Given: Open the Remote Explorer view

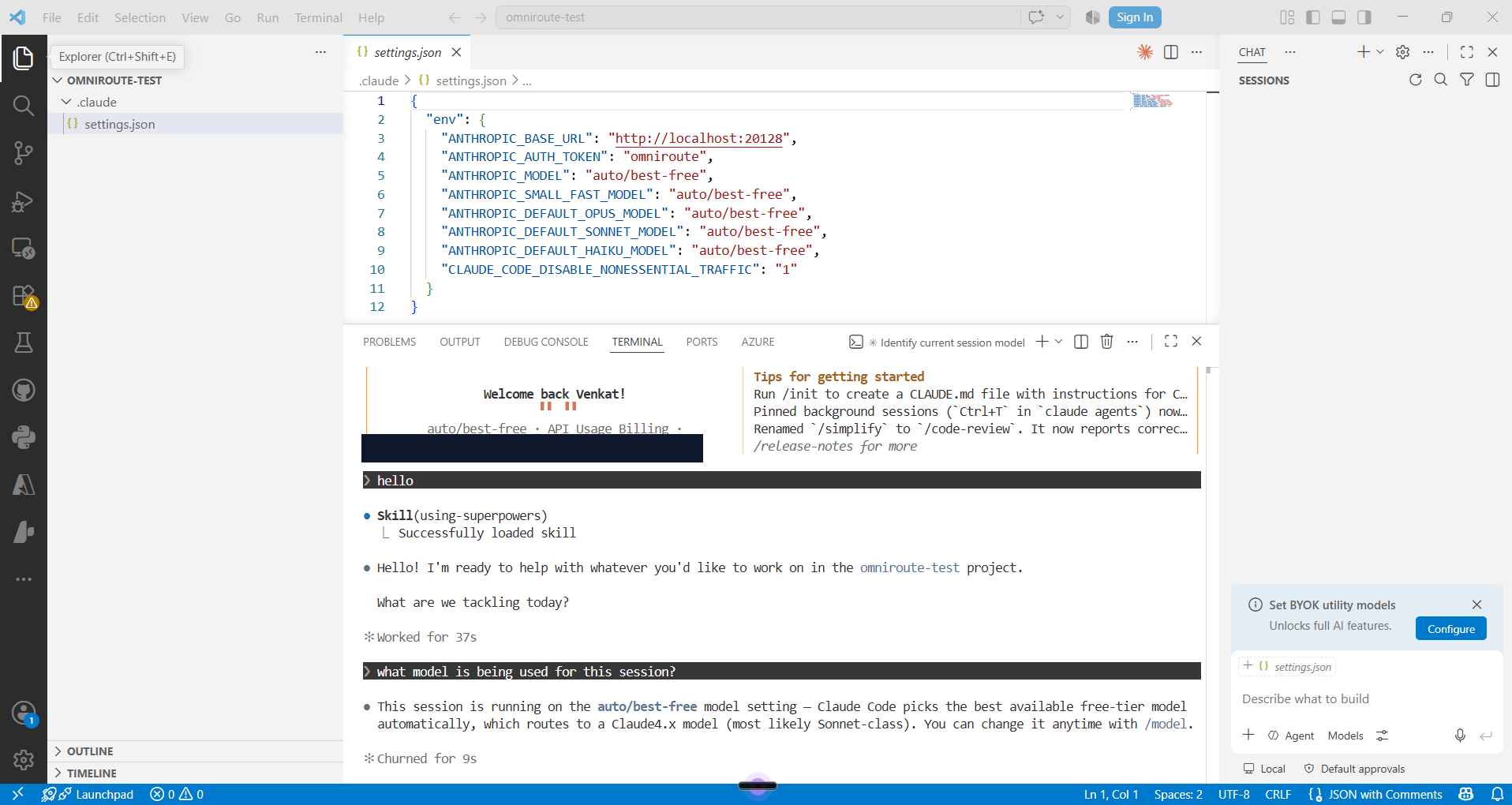Looking at the screenshot, I should click(23, 249).
